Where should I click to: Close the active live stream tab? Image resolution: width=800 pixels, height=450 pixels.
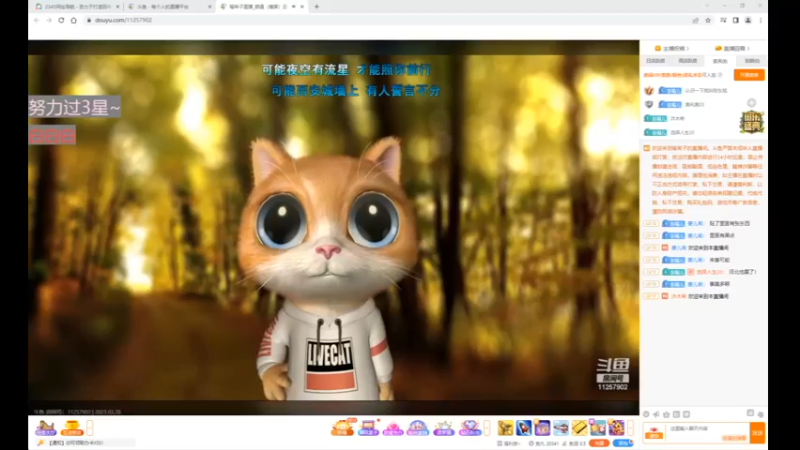[303, 7]
